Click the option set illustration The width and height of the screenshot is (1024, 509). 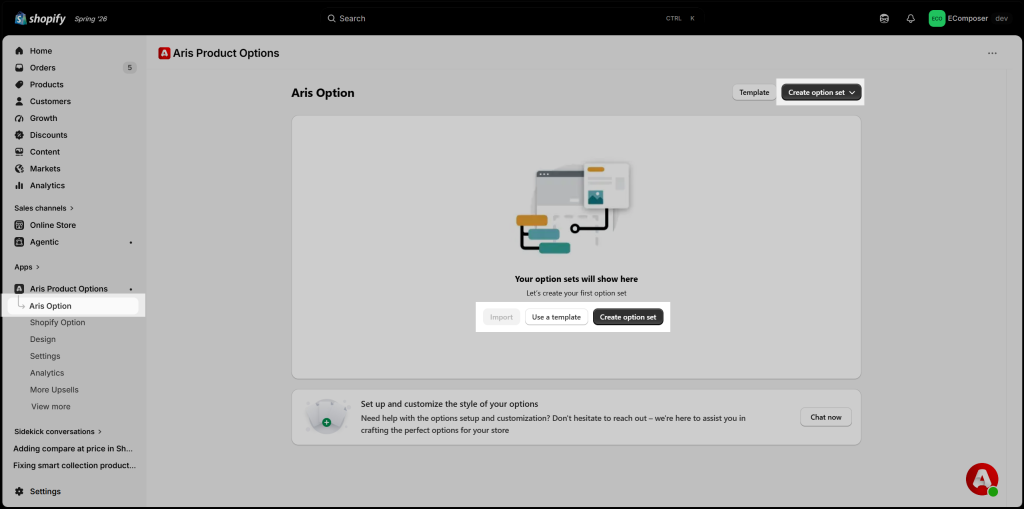coord(575,208)
